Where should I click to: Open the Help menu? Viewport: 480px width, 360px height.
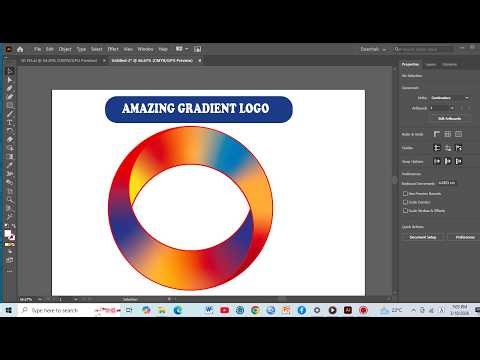[163, 49]
